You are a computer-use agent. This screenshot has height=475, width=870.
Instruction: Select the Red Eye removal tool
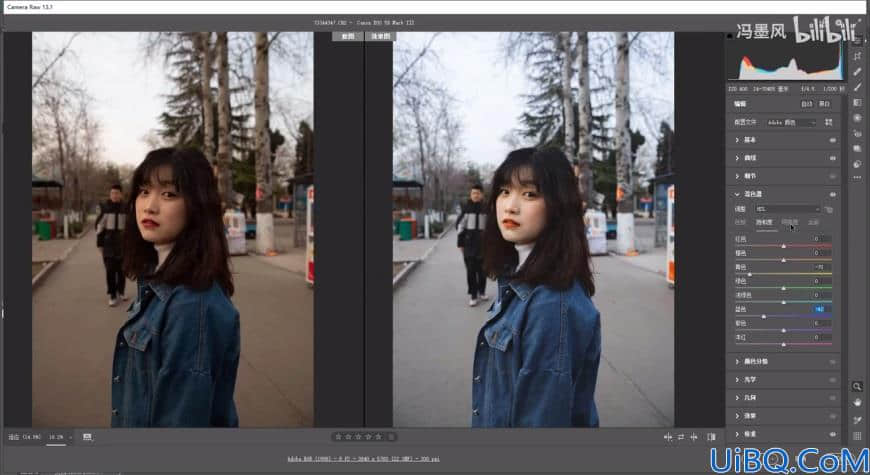point(857,134)
